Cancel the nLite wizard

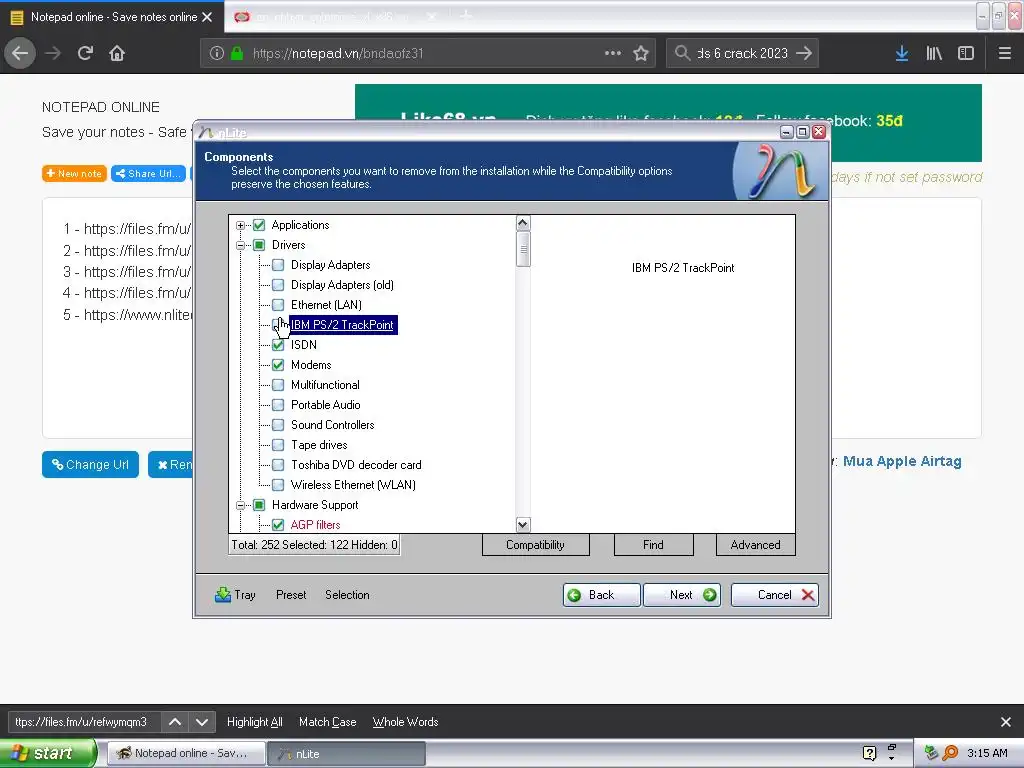tap(775, 595)
